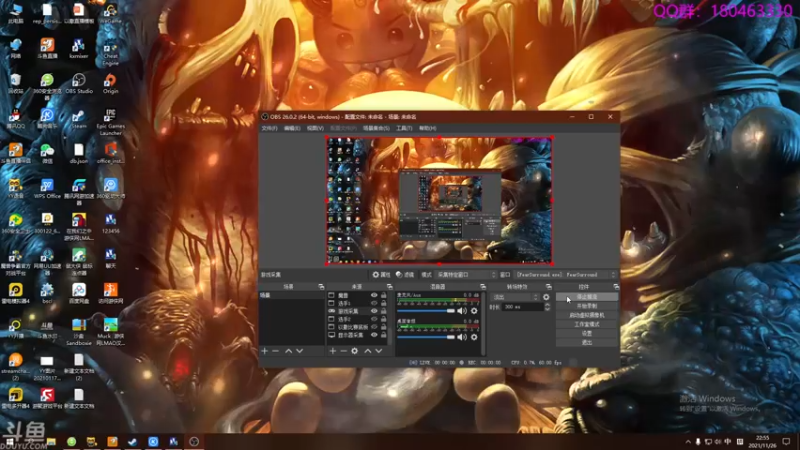This screenshot has height=450, width=800.
Task: Click the OBS preview canvas
Action: [x=439, y=201]
